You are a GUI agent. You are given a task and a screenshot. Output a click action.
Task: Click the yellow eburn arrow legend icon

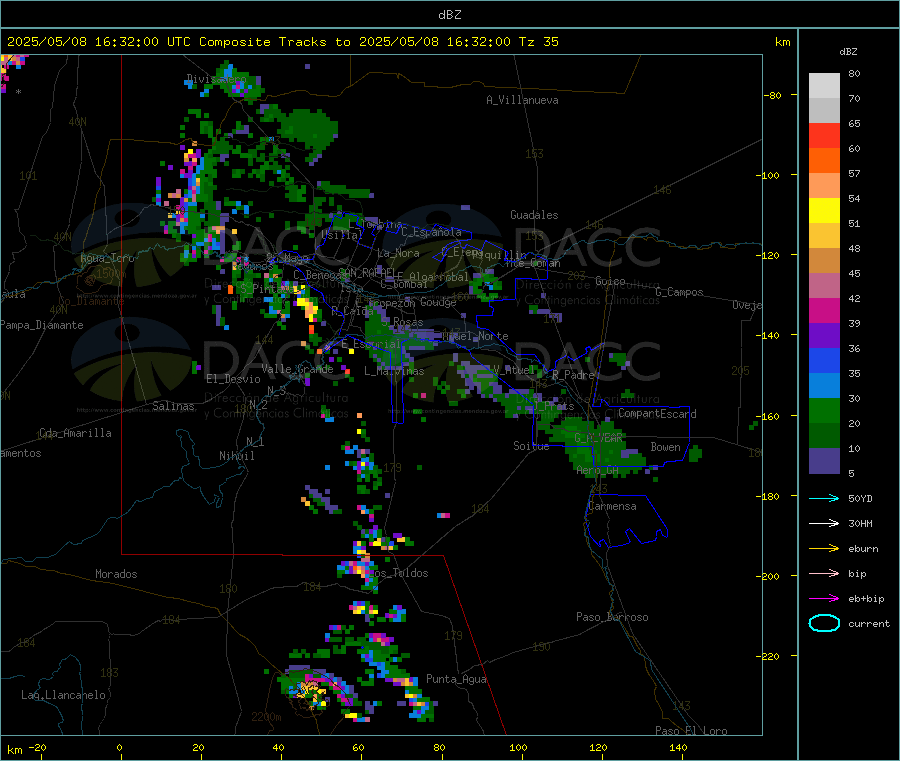point(824,548)
